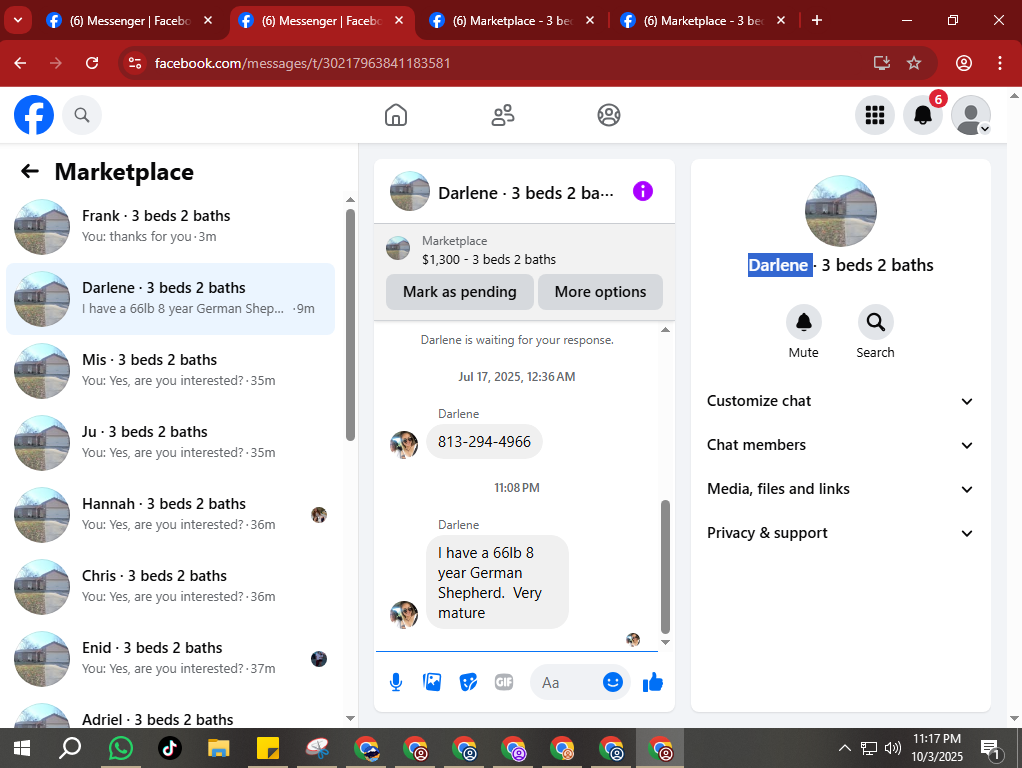This screenshot has height=768, width=1022.
Task: Show hidden tray icons chevron
Action: (845, 748)
